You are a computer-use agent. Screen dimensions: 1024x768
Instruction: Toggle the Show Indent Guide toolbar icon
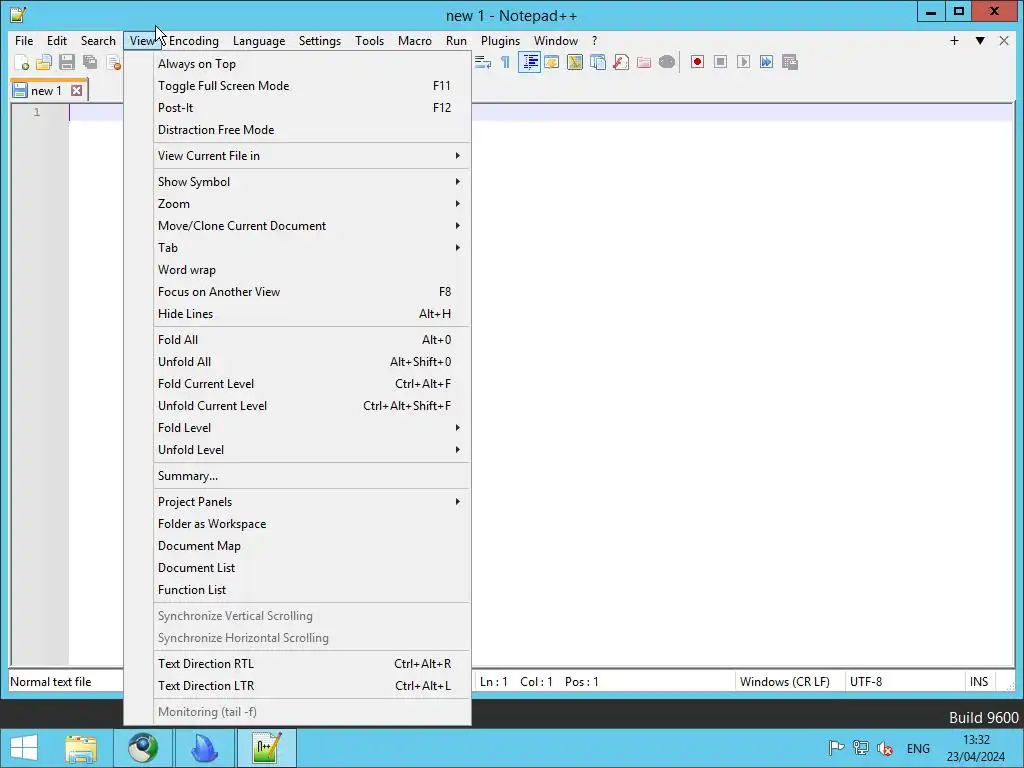pos(529,62)
